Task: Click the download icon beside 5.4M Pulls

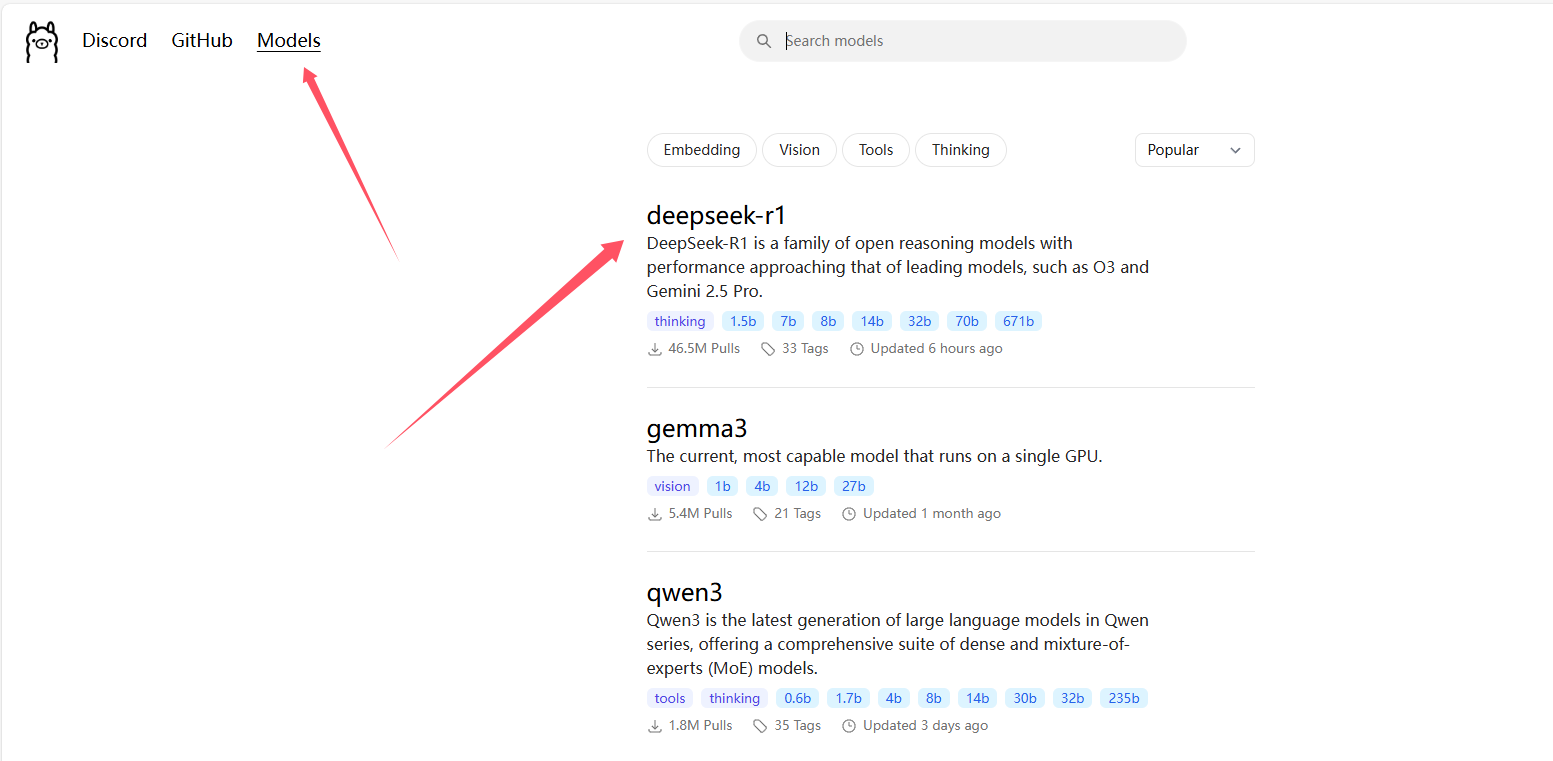Action: pos(655,514)
